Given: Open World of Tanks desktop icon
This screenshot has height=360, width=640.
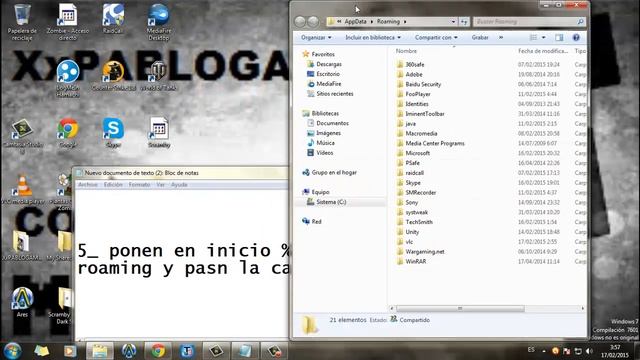Looking at the screenshot, I should 158,76.
